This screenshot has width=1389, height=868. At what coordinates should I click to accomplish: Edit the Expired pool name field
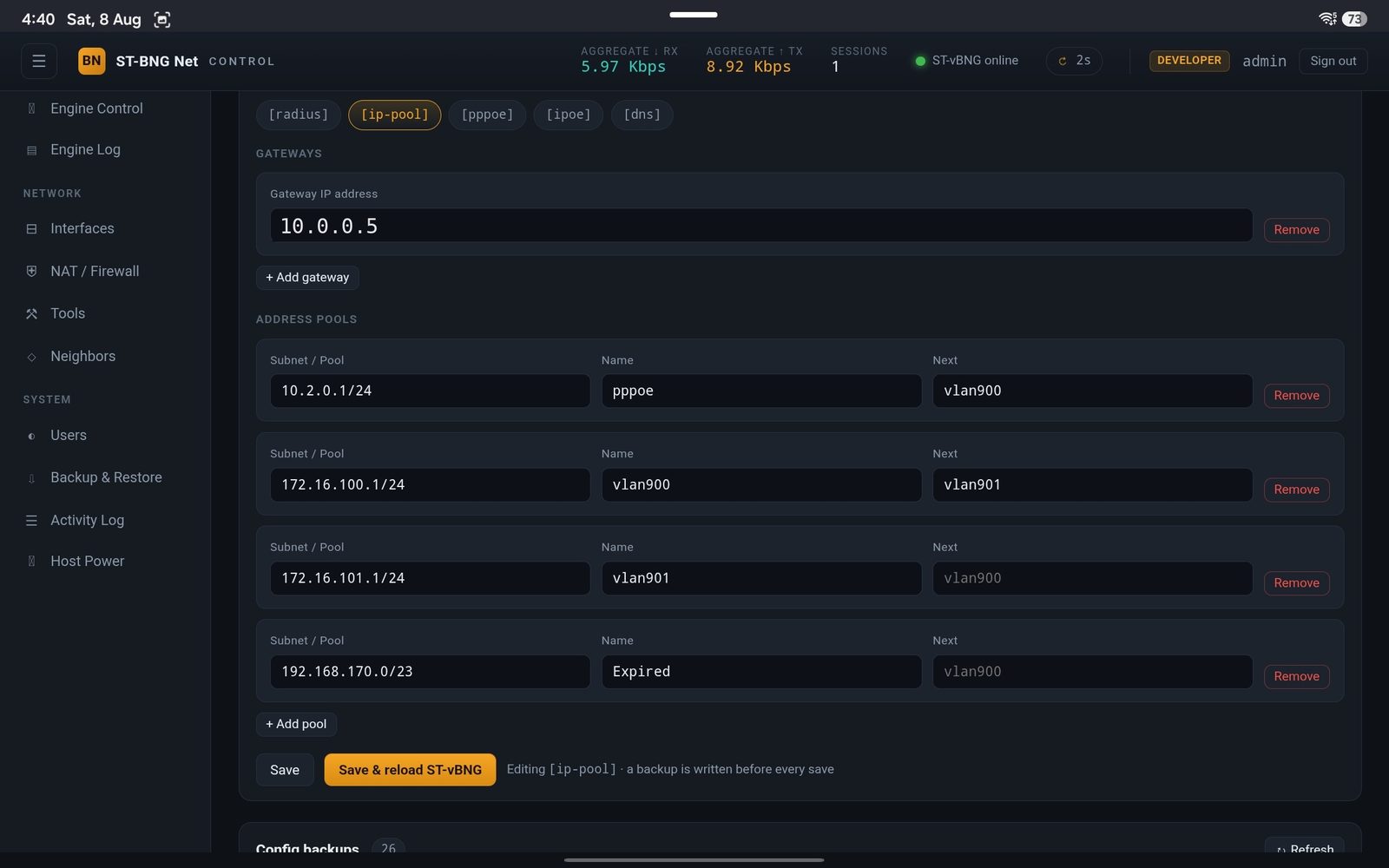[x=761, y=672]
